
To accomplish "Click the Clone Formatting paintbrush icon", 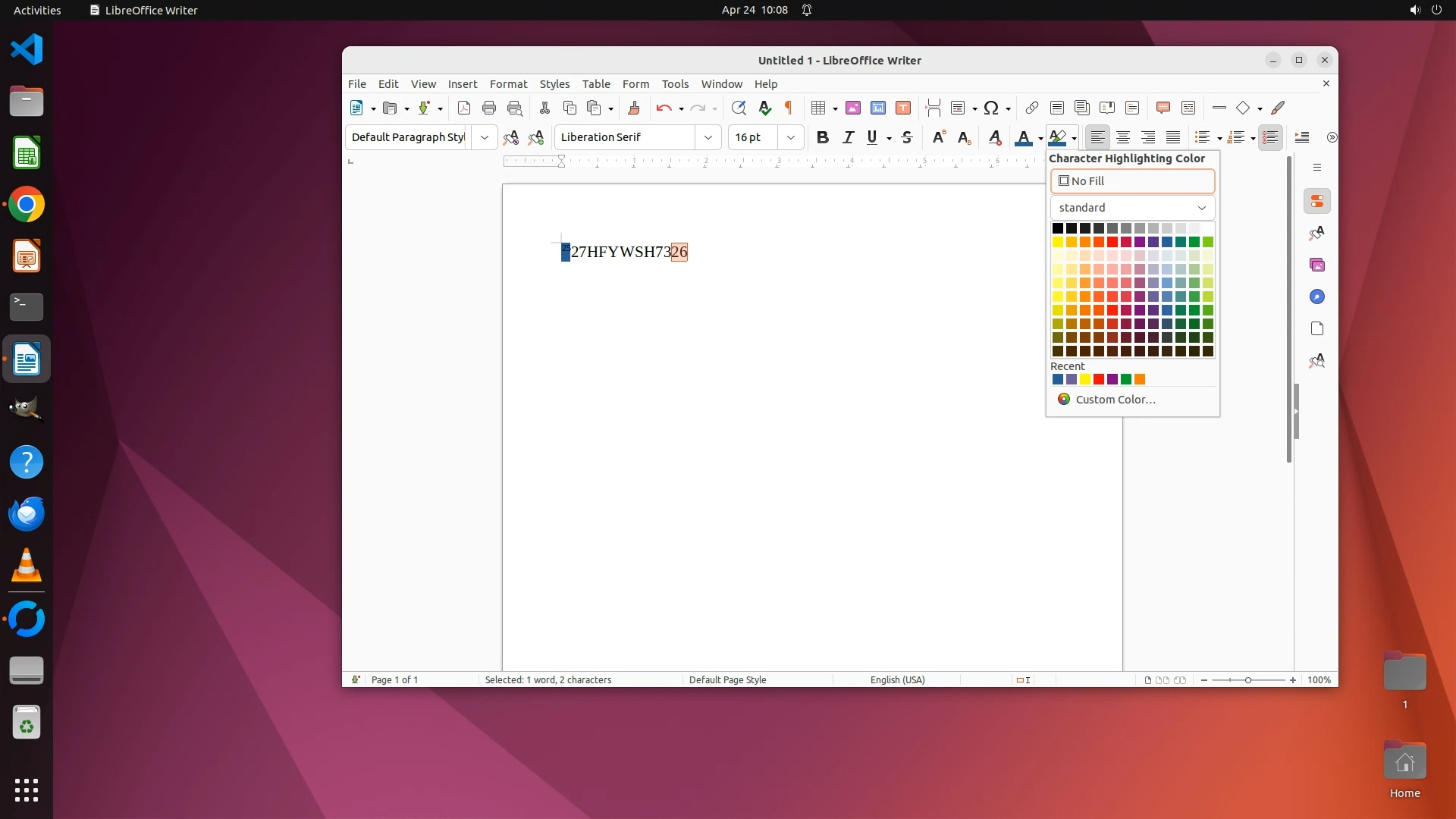I will pyautogui.click(x=634, y=108).
